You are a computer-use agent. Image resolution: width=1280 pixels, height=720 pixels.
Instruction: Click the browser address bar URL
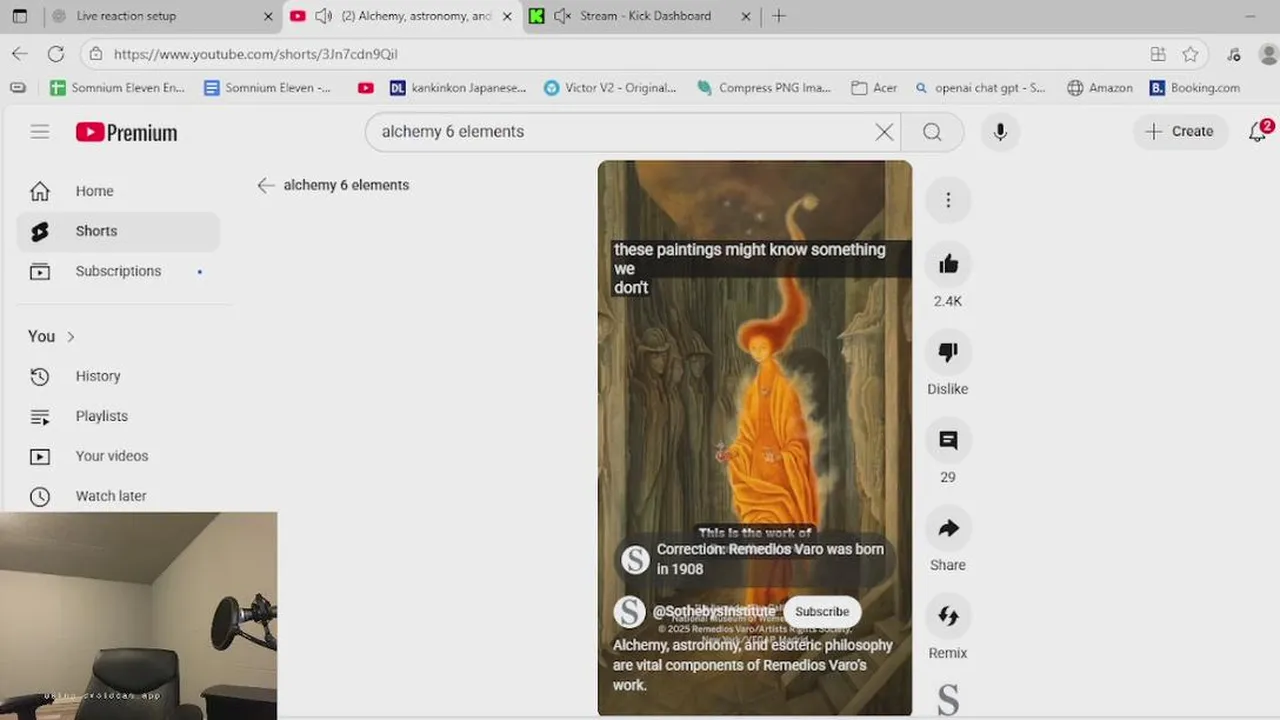pyautogui.click(x=255, y=54)
